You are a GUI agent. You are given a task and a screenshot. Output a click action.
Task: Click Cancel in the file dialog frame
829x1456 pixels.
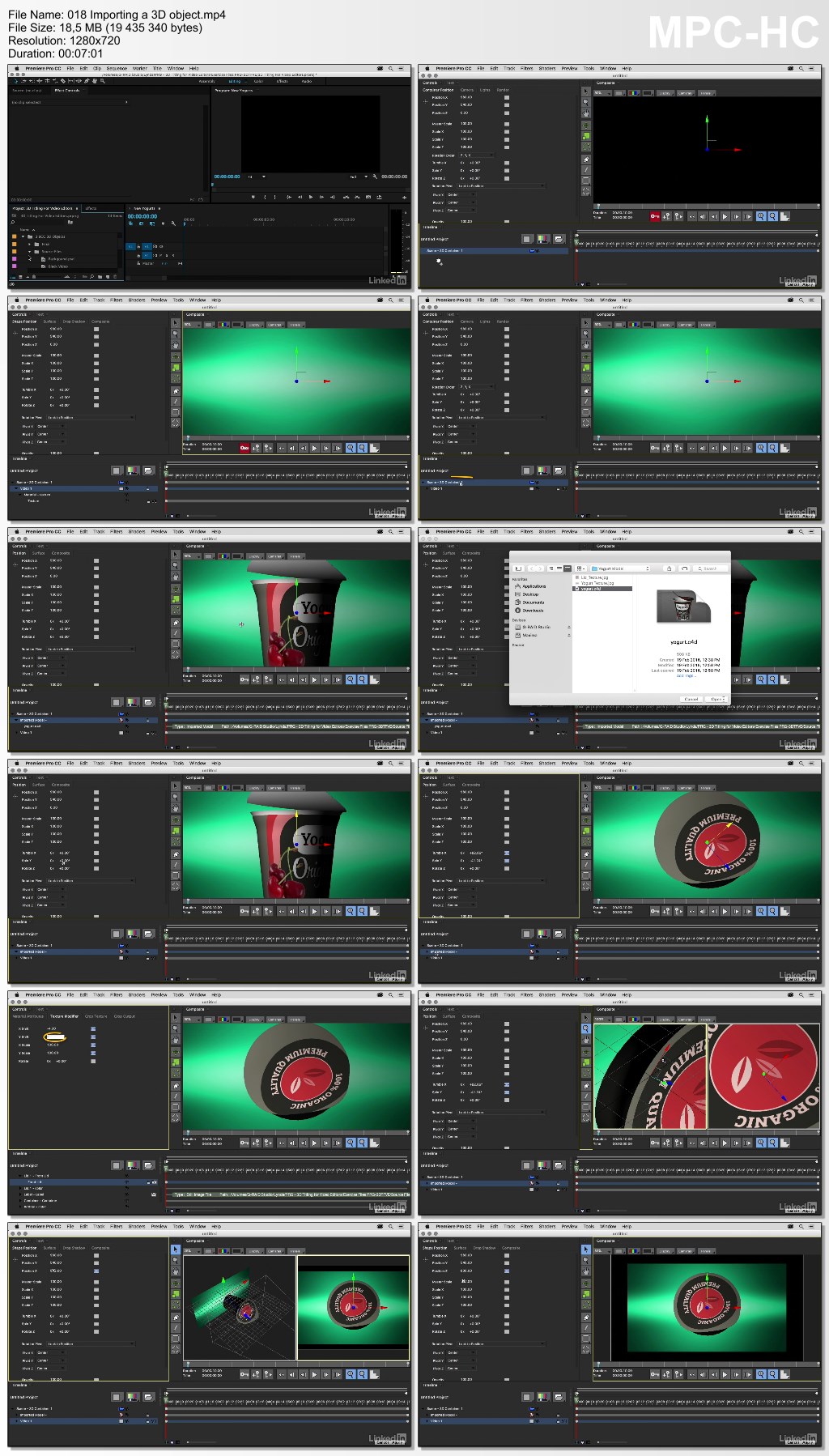point(691,699)
